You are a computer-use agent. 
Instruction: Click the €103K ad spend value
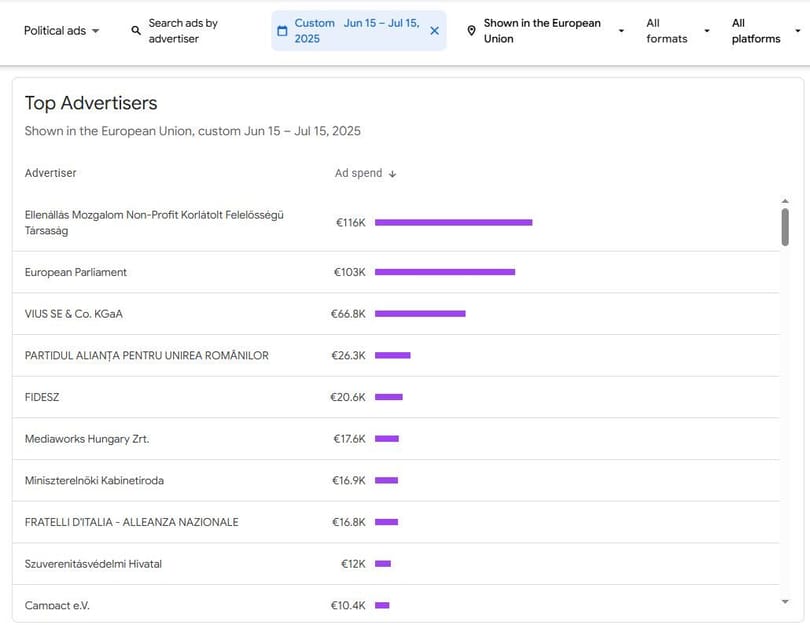coord(350,272)
